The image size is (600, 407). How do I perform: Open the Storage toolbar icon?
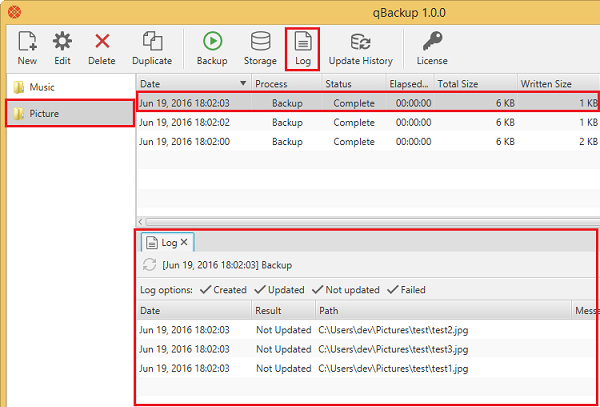[260, 49]
